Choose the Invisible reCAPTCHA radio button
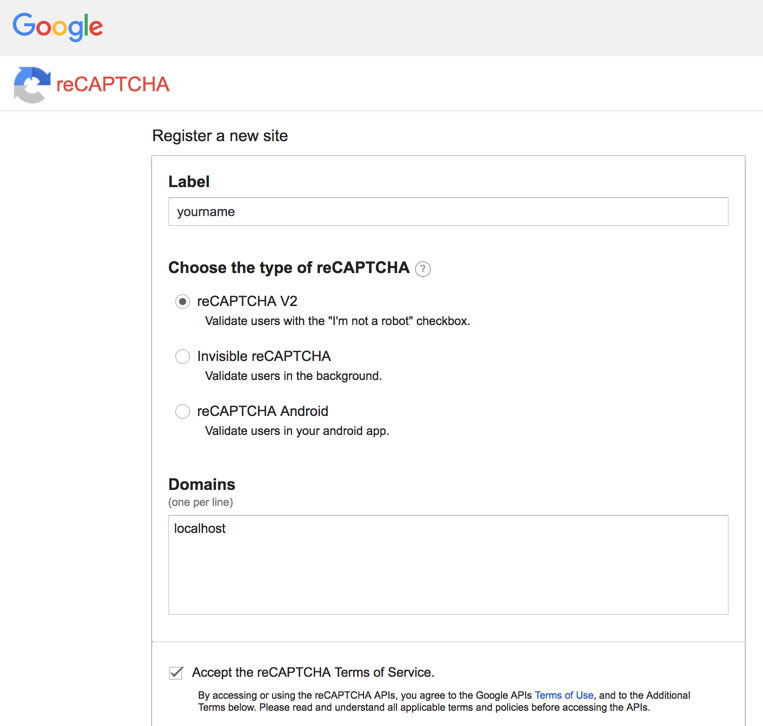 click(182, 356)
